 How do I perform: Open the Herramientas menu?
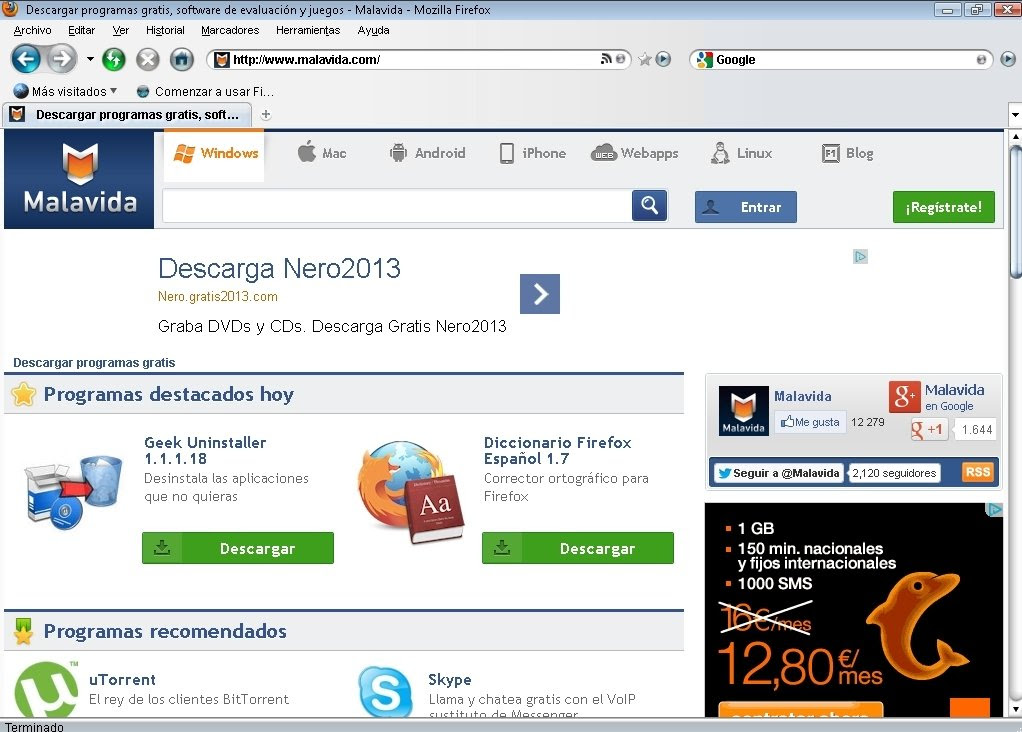(x=308, y=30)
